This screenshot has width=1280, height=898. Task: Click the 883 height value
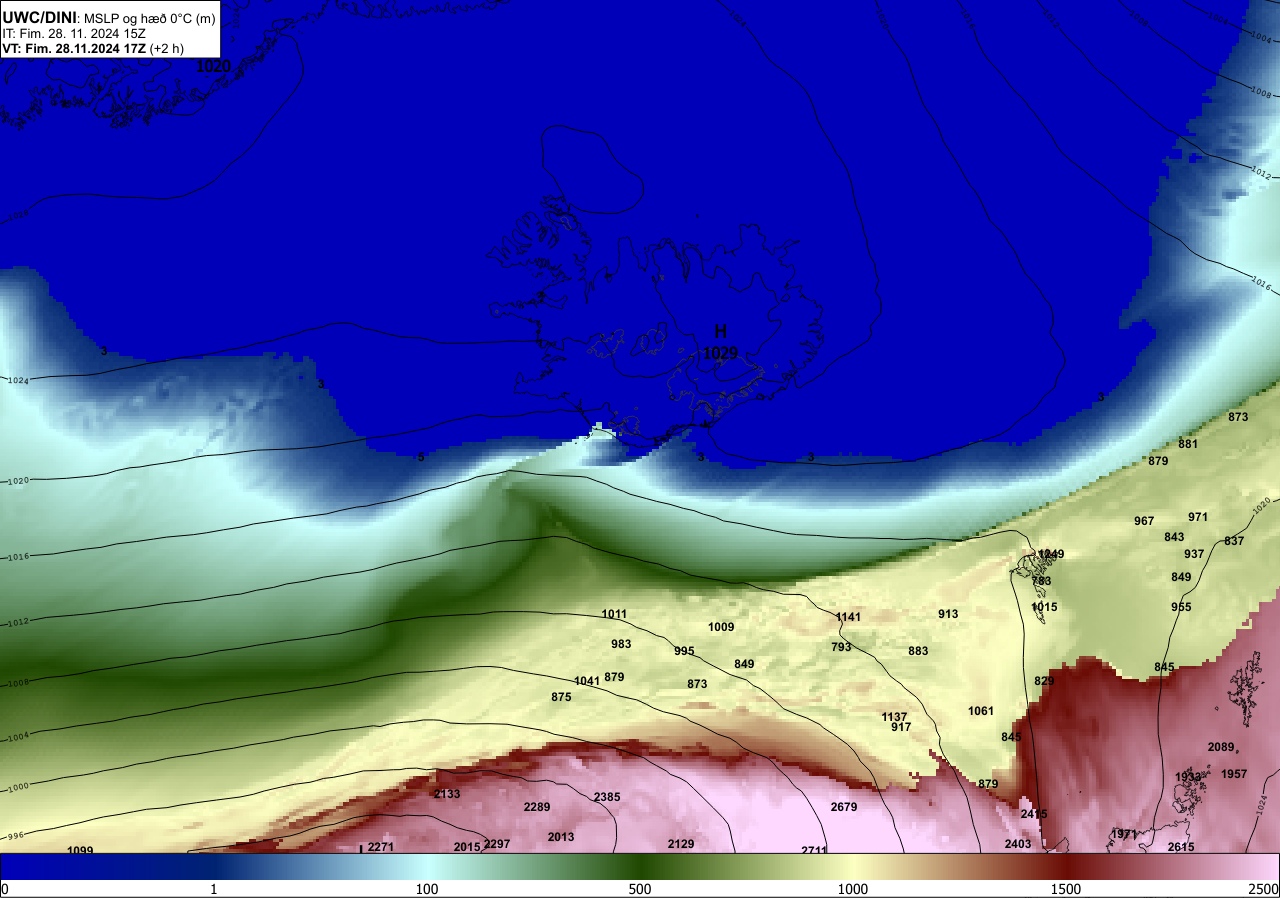pos(918,651)
